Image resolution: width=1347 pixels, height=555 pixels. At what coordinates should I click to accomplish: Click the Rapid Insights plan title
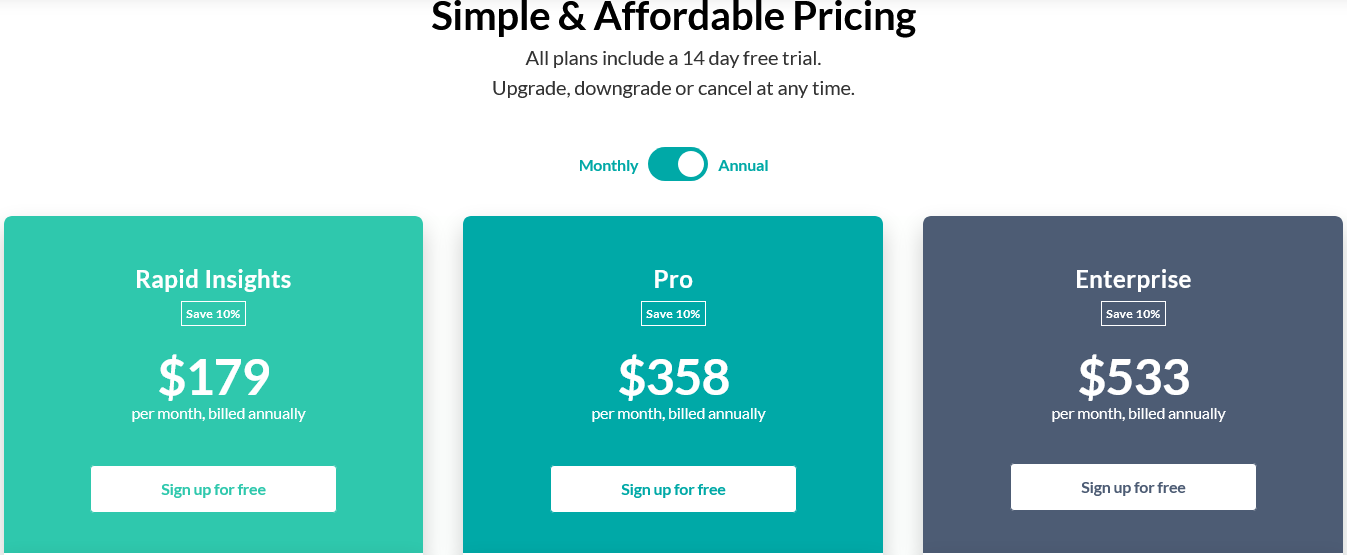(x=213, y=279)
